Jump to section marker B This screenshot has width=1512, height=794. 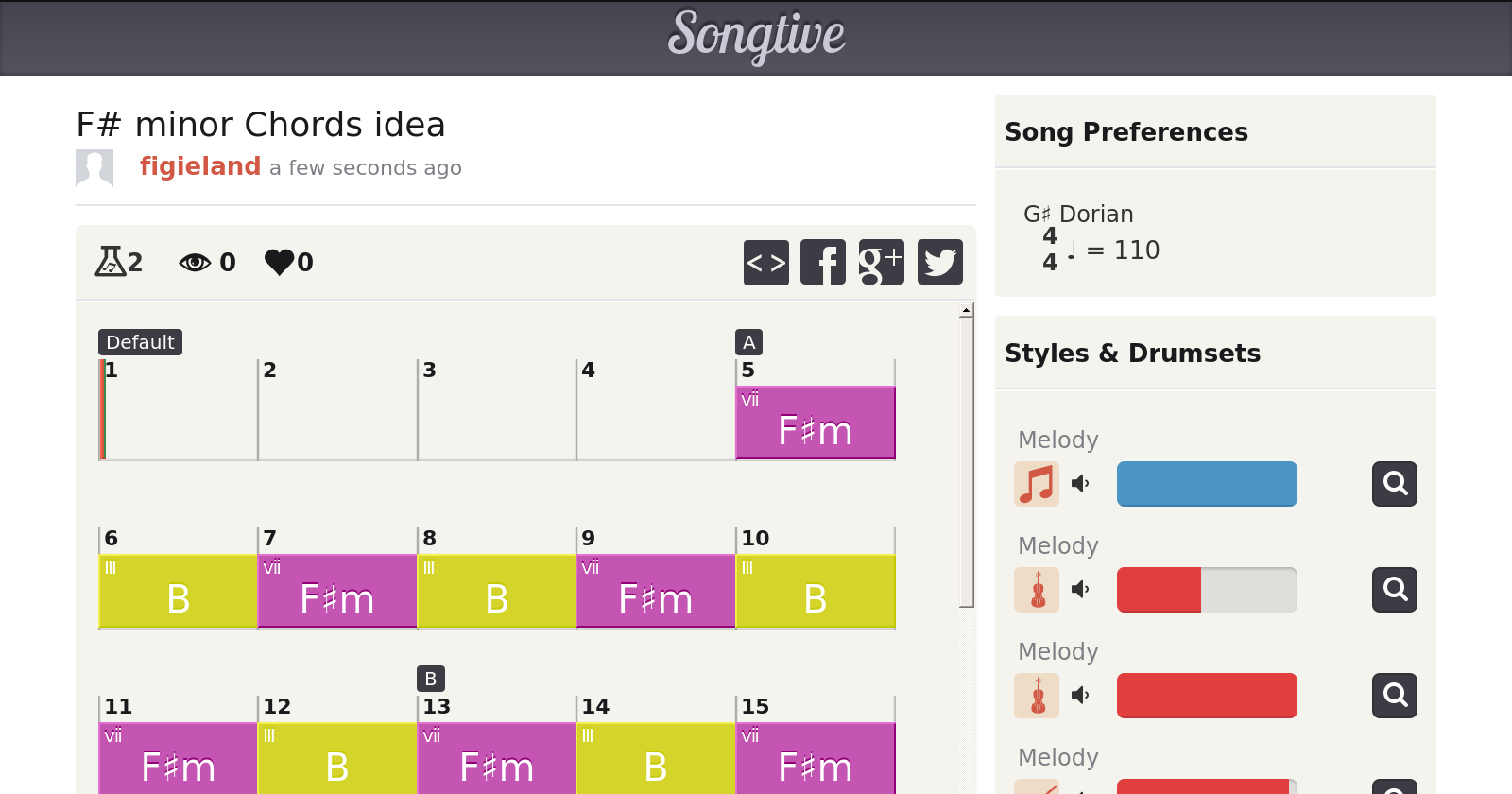pyautogui.click(x=430, y=679)
